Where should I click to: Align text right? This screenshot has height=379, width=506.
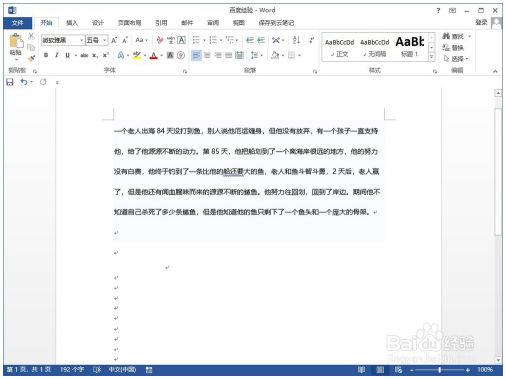click(x=218, y=55)
